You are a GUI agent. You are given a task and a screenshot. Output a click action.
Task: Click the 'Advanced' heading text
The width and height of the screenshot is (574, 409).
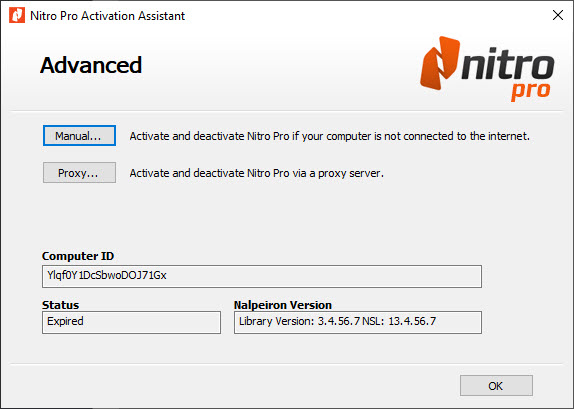tap(91, 65)
